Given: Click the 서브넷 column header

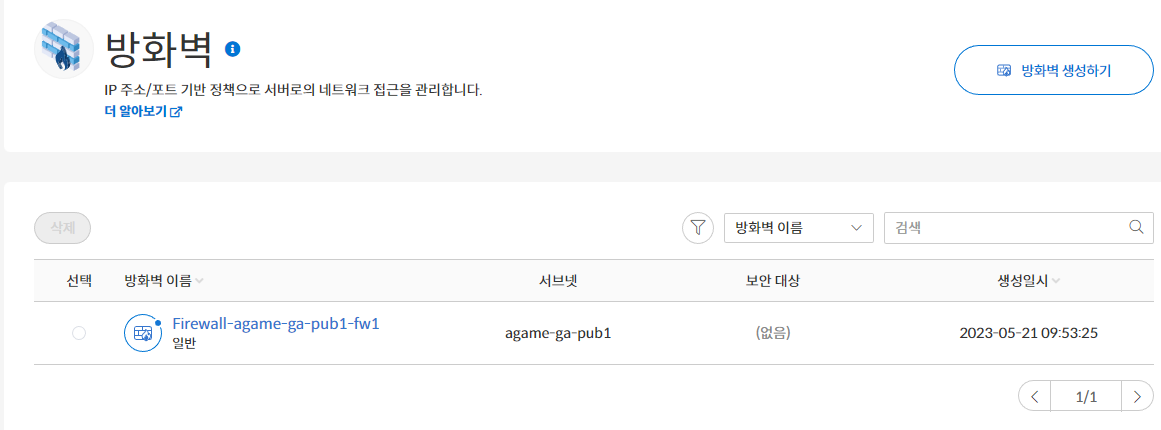Looking at the screenshot, I should point(558,280).
